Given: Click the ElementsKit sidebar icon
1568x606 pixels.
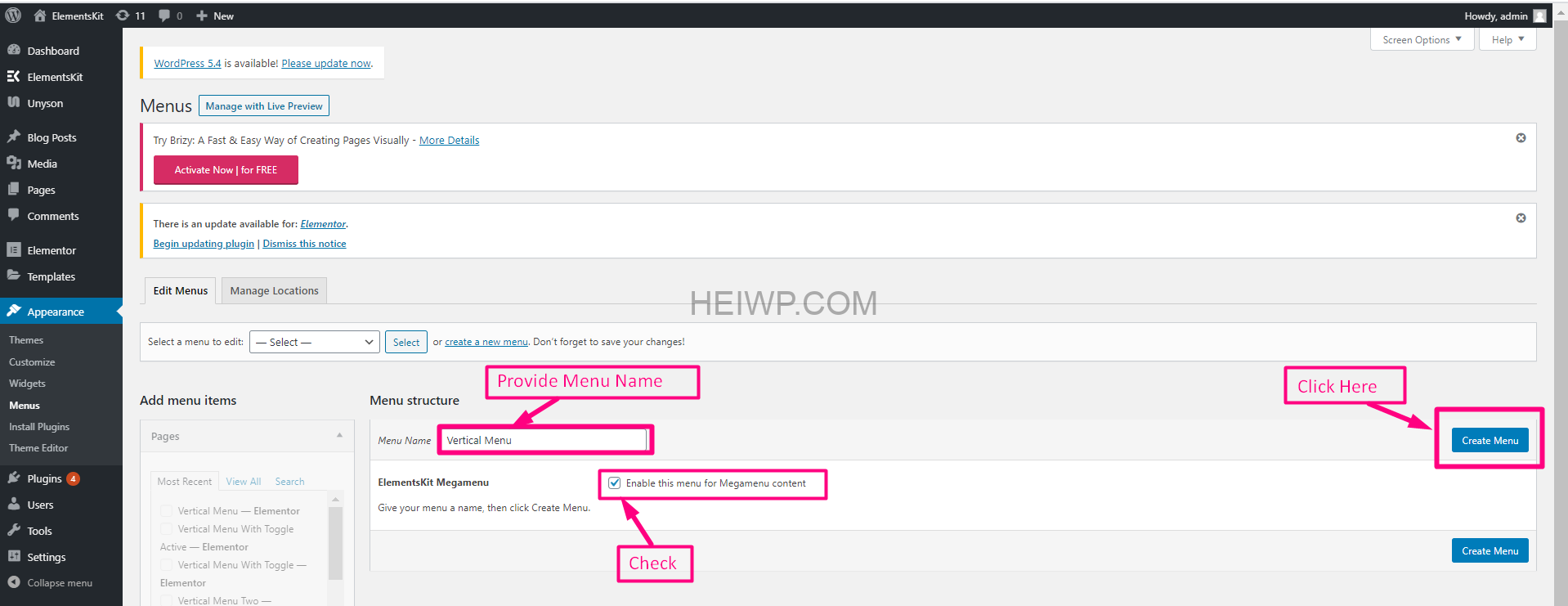Looking at the screenshot, I should click(14, 76).
